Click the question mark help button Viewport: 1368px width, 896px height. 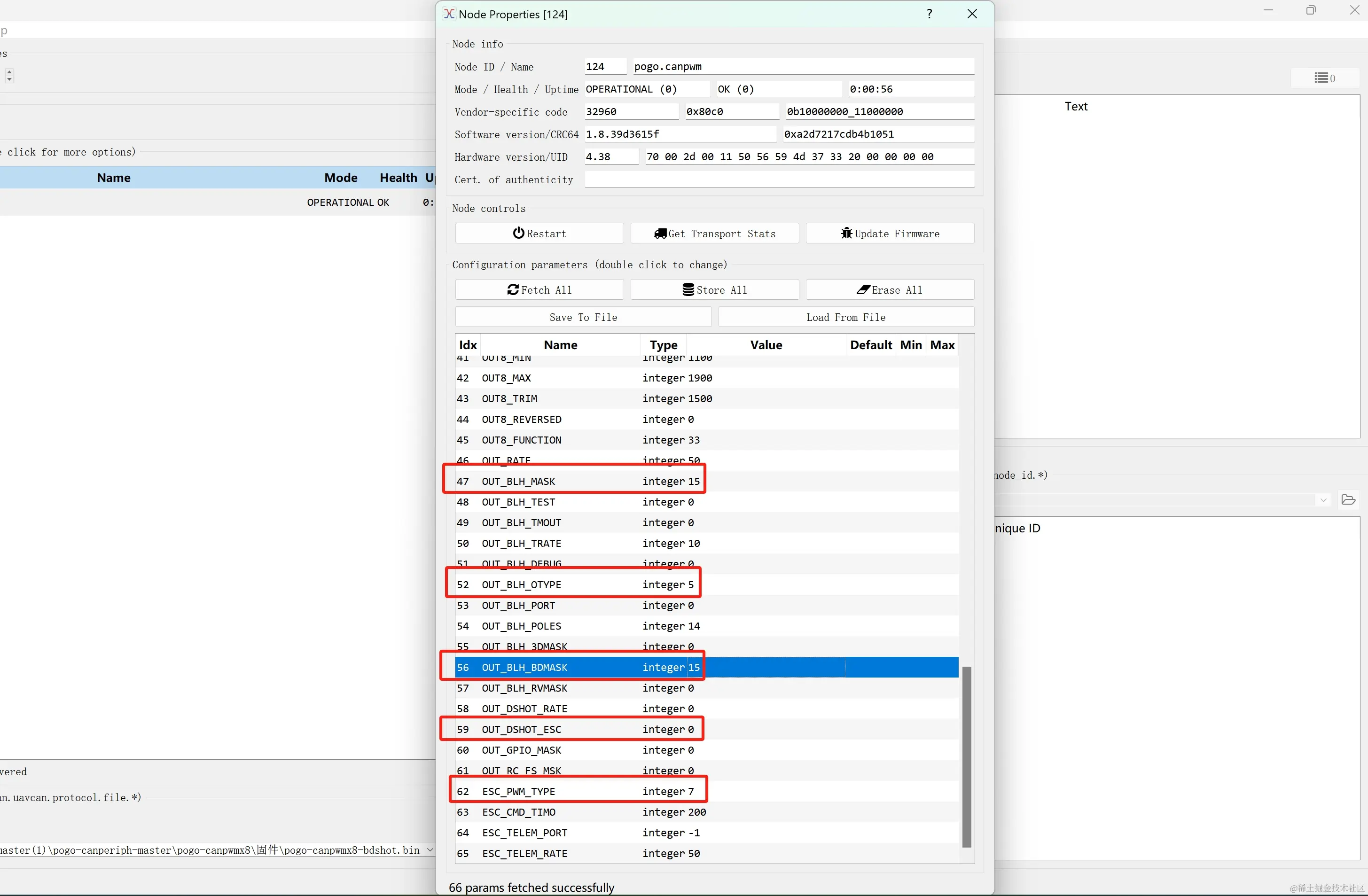[x=929, y=14]
